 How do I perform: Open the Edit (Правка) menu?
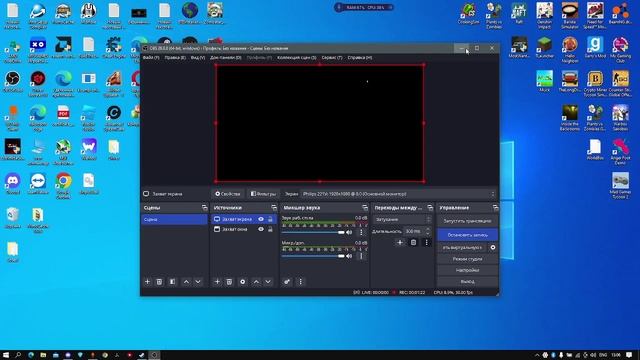(175, 58)
